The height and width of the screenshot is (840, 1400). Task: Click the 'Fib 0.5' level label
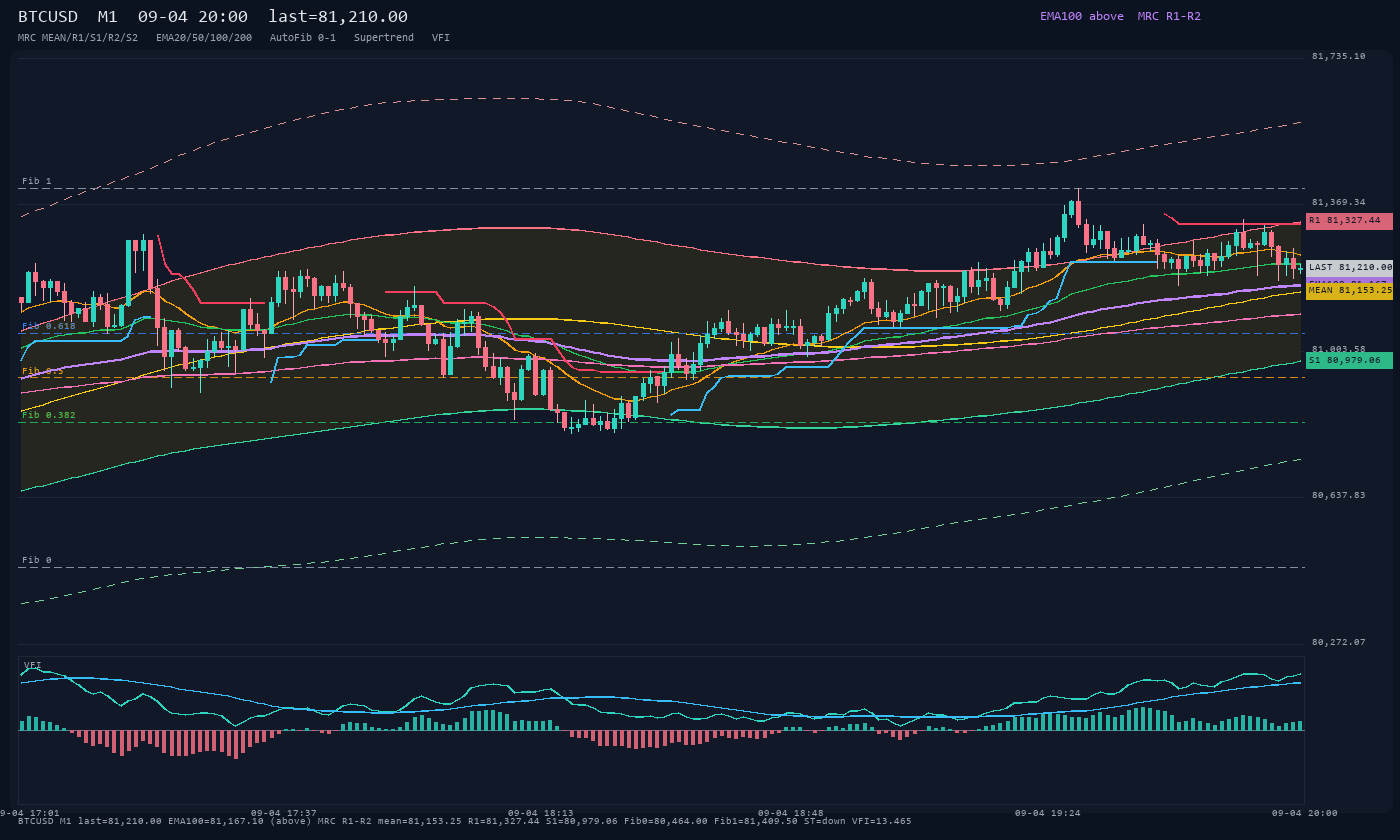pos(43,371)
